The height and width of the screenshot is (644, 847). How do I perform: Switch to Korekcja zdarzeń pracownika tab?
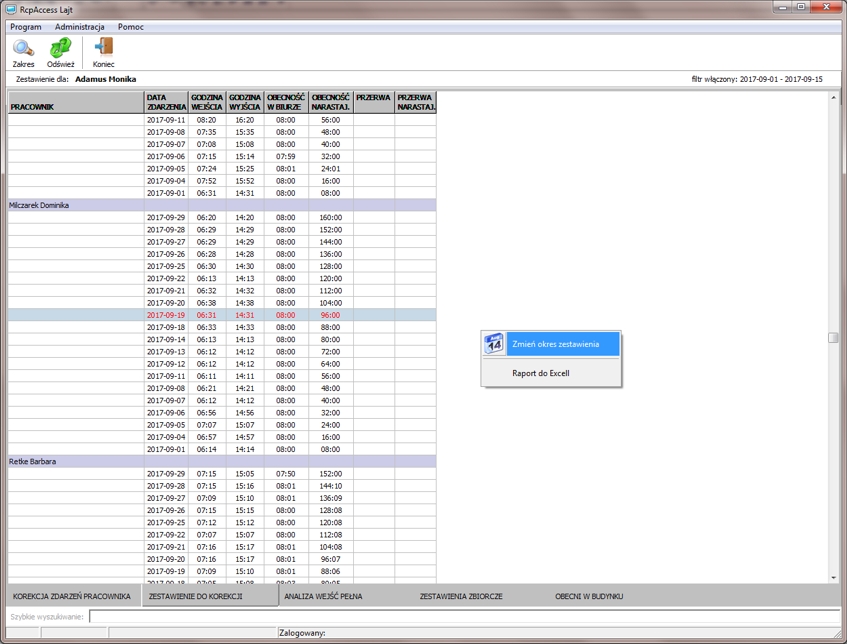click(72, 596)
